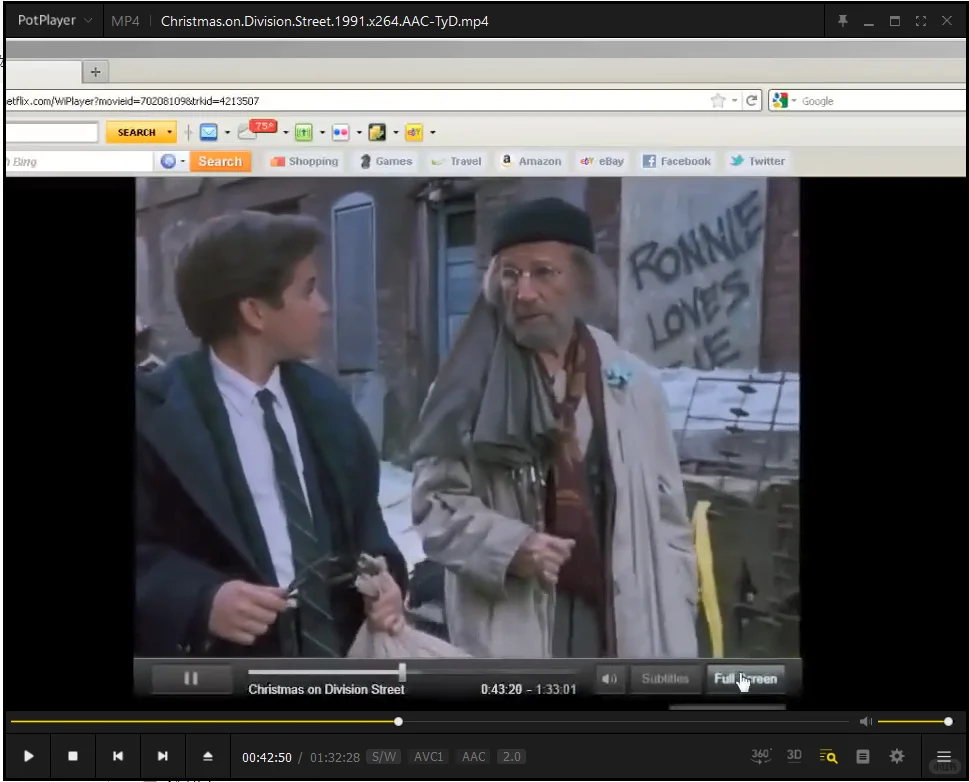This screenshot has width=969, height=782.
Task: Click the Bing search input field
Action: 79,162
